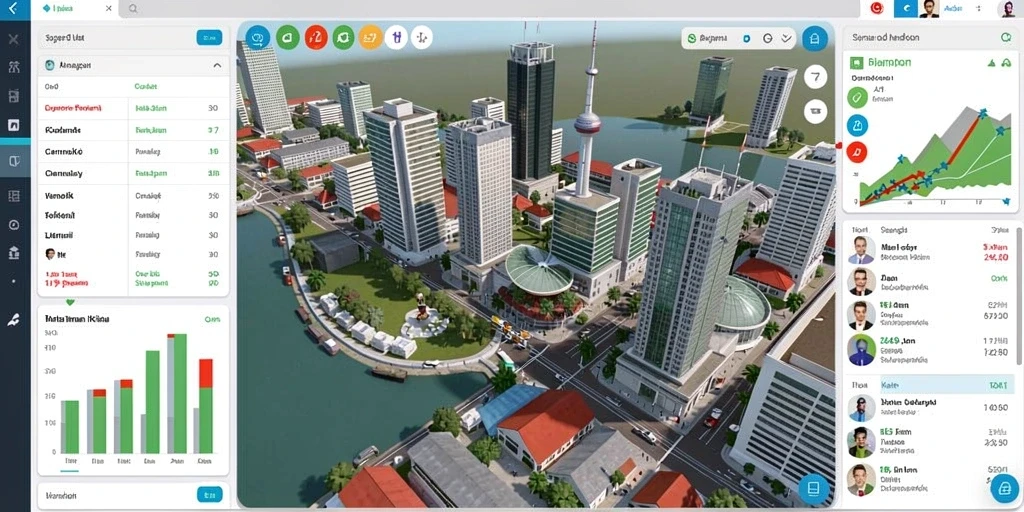Open the people icon in dark sidebar
Image resolution: width=1024 pixels, height=512 pixels.
pyautogui.click(x=14, y=67)
